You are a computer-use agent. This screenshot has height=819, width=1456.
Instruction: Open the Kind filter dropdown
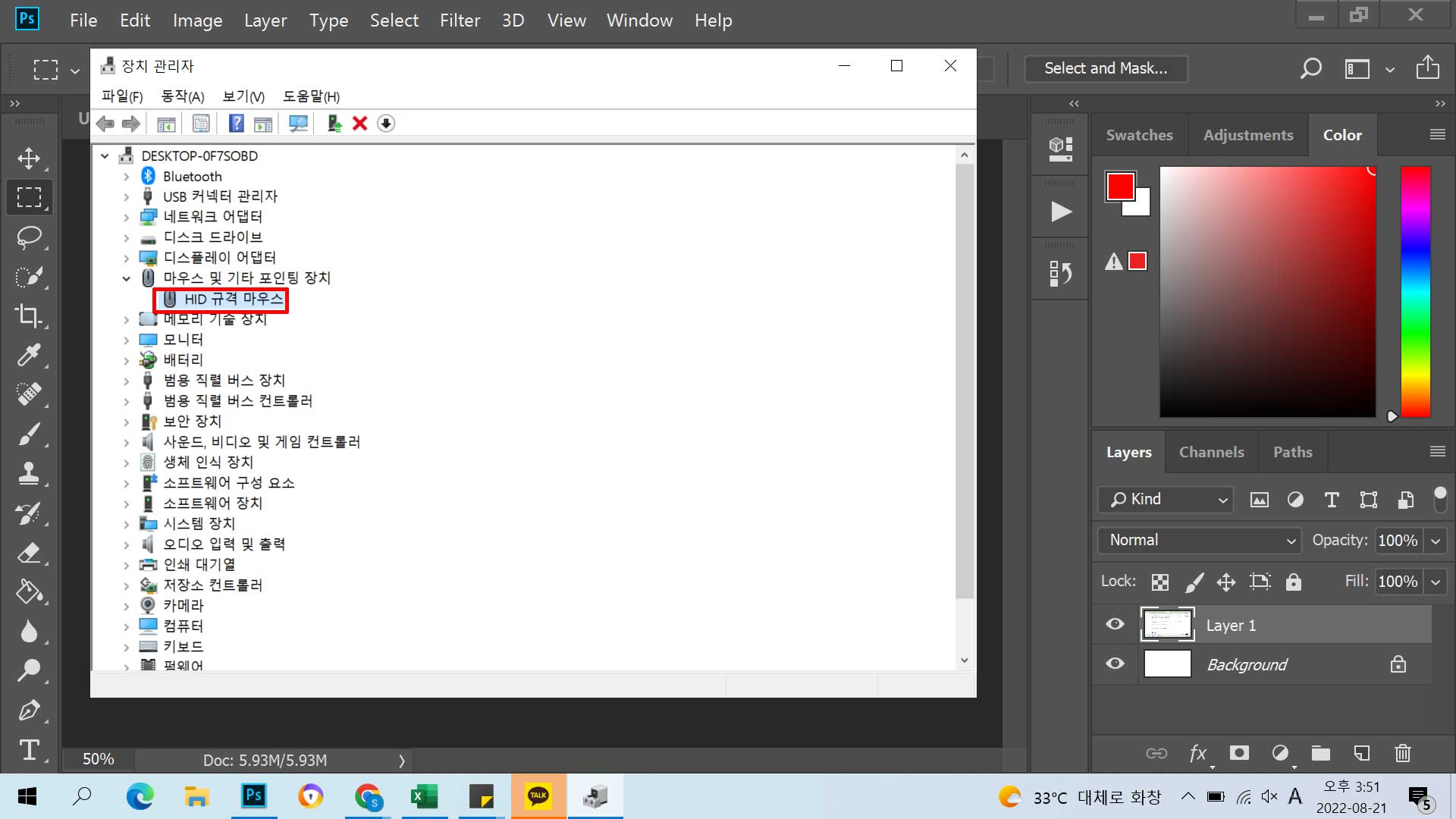(1166, 499)
